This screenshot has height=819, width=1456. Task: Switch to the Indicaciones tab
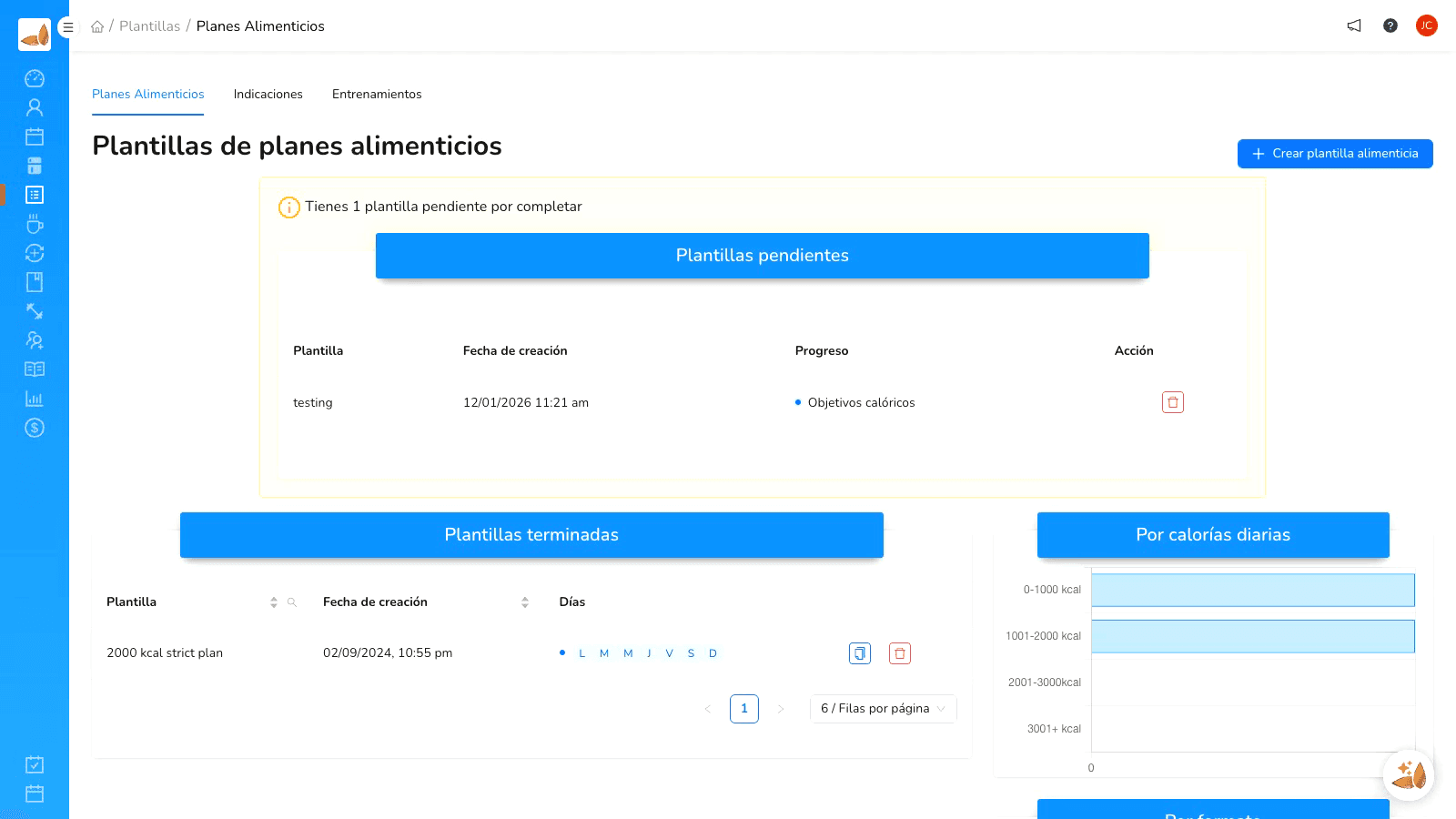click(268, 95)
